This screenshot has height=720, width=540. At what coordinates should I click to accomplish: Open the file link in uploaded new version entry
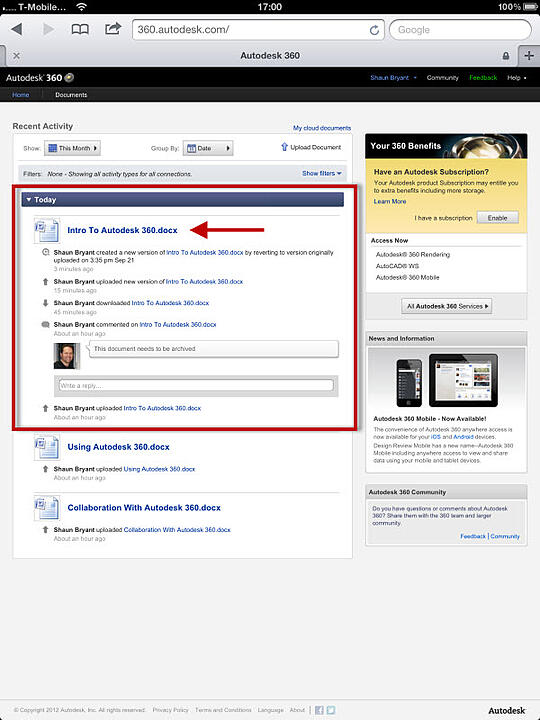pyautogui.click(x=204, y=281)
